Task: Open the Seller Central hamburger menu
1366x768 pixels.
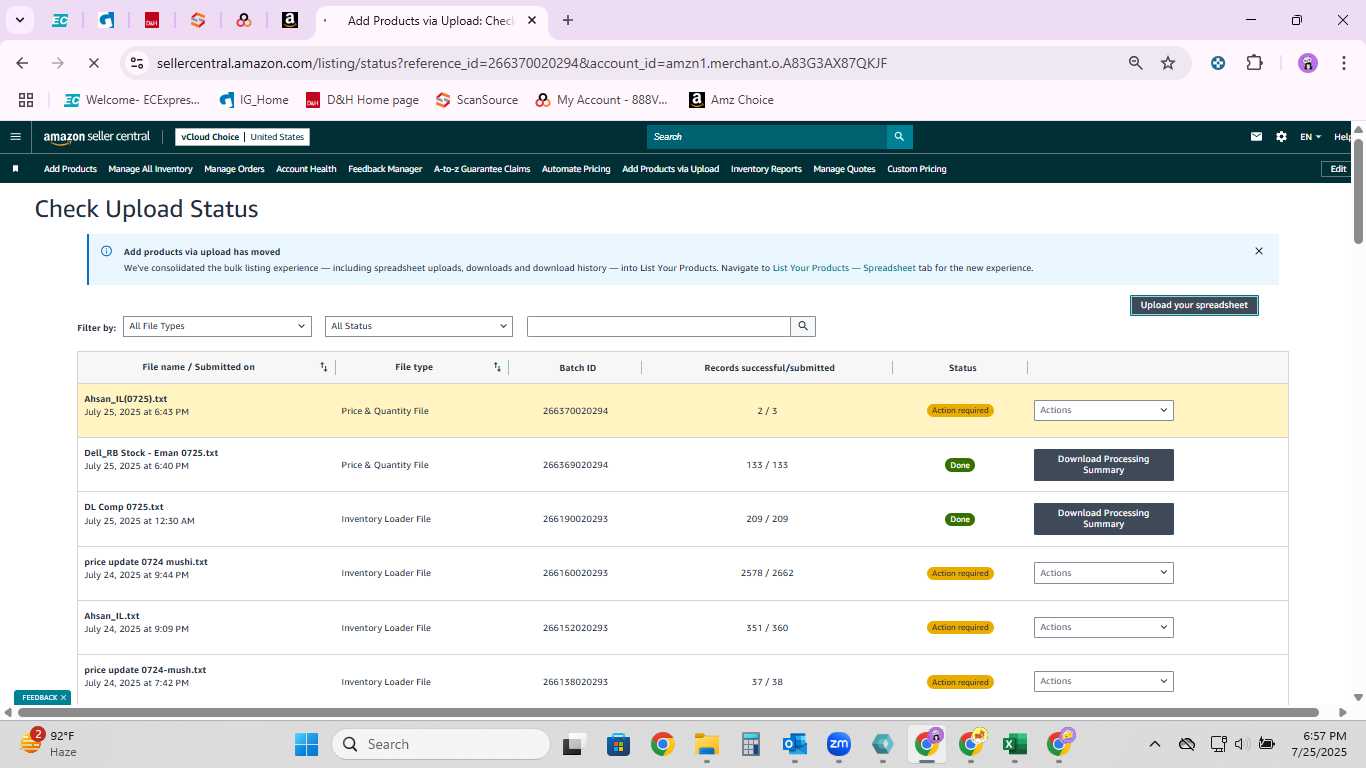Action: click(15, 137)
